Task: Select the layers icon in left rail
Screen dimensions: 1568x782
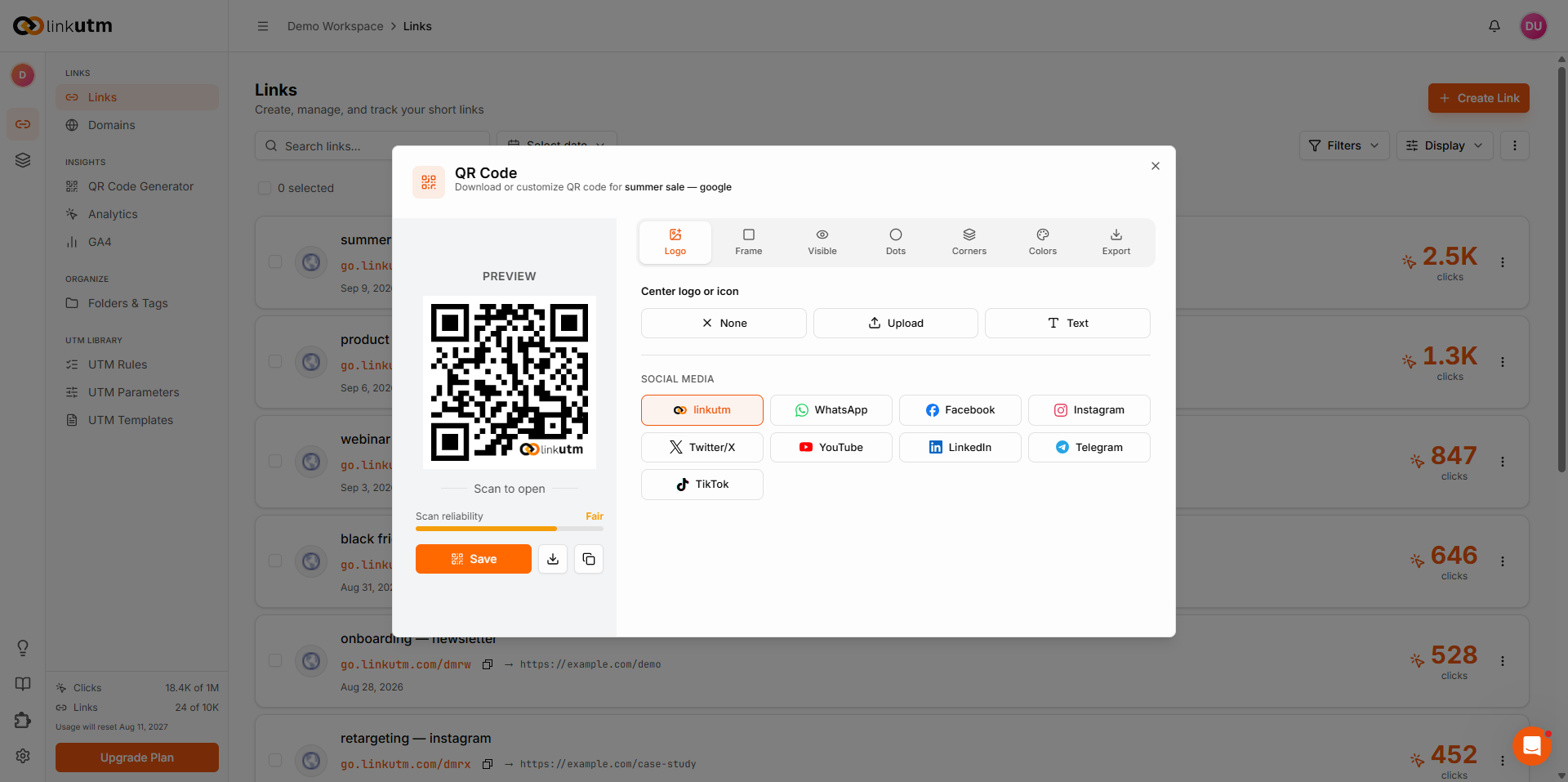Action: coord(23,160)
